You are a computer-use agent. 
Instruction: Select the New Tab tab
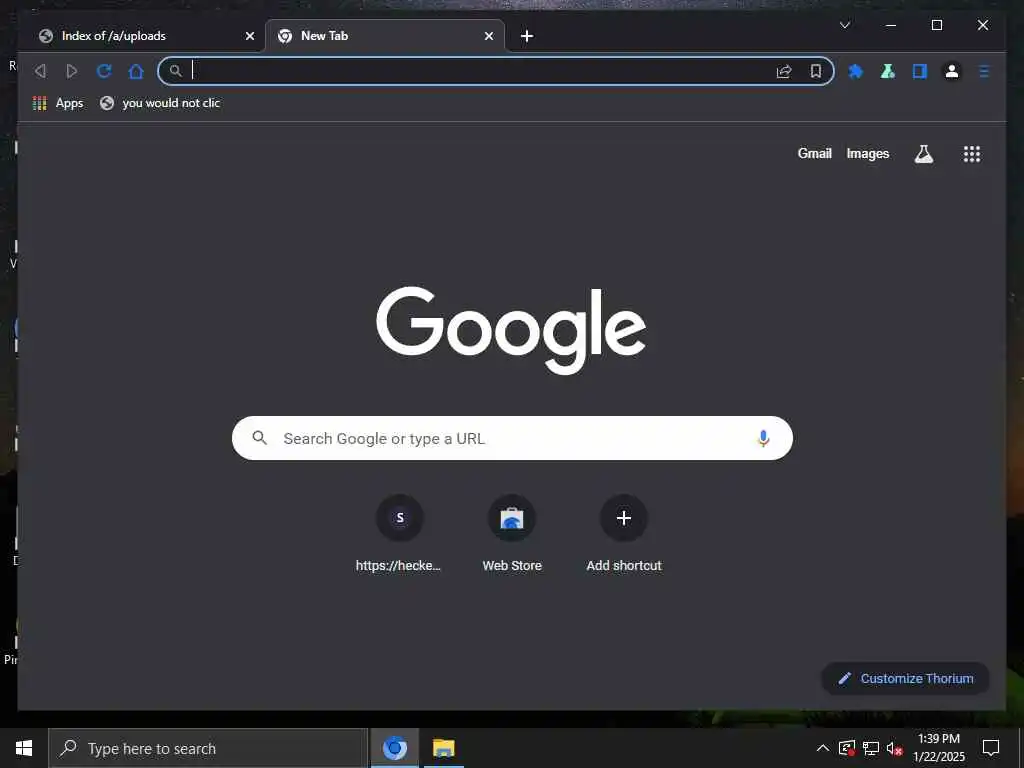tap(385, 36)
